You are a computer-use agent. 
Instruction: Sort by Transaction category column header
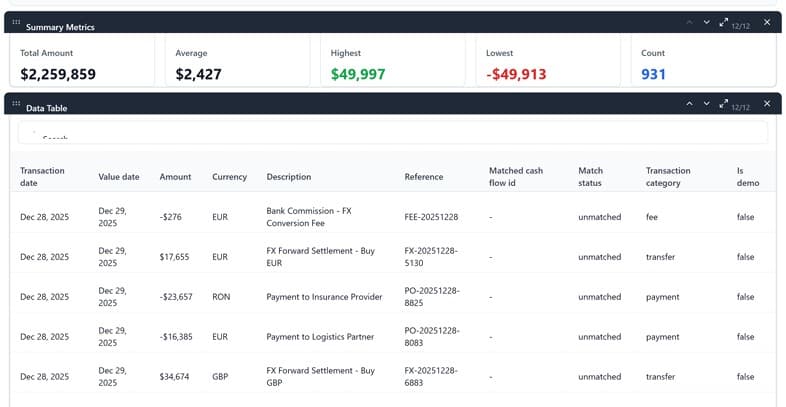[x=668, y=177]
